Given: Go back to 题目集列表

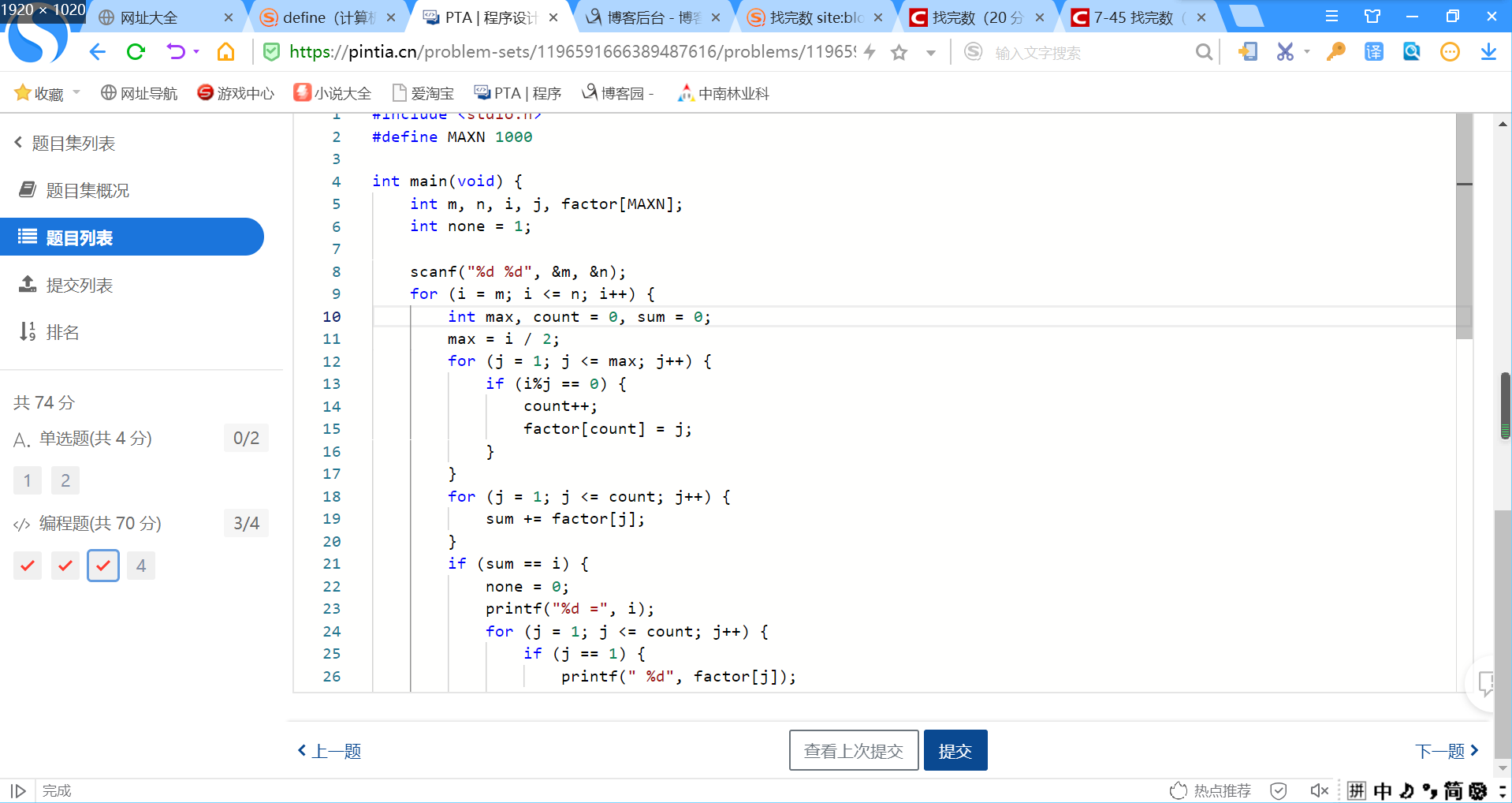Looking at the screenshot, I should tap(65, 144).
